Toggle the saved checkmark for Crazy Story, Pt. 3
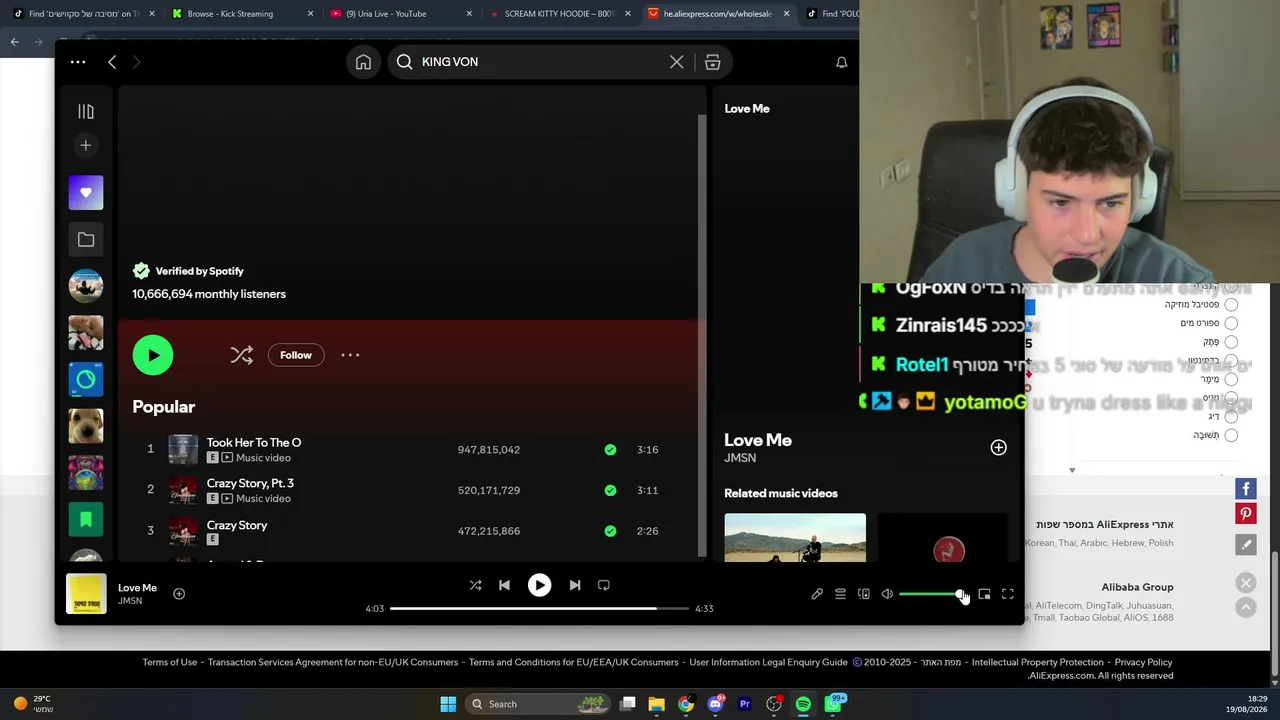Viewport: 1280px width, 720px height. point(610,491)
